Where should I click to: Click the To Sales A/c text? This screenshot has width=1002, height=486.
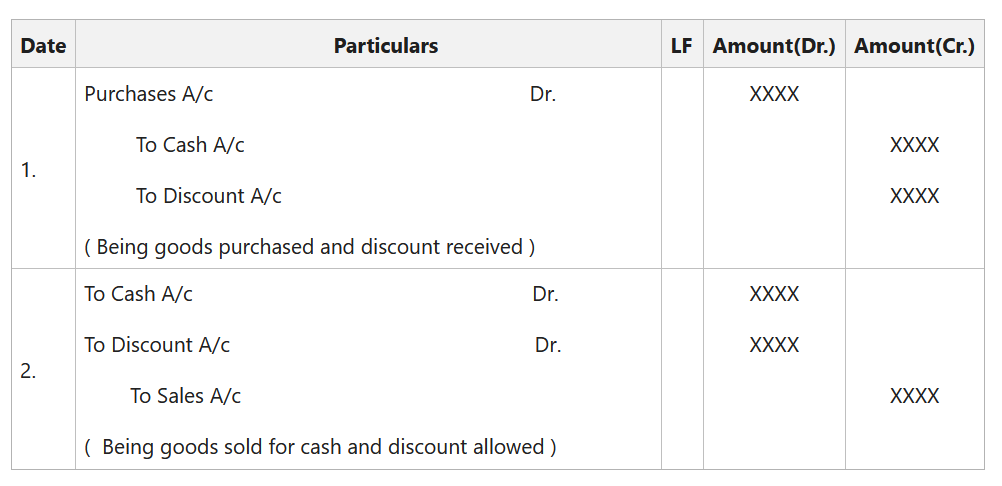(185, 396)
